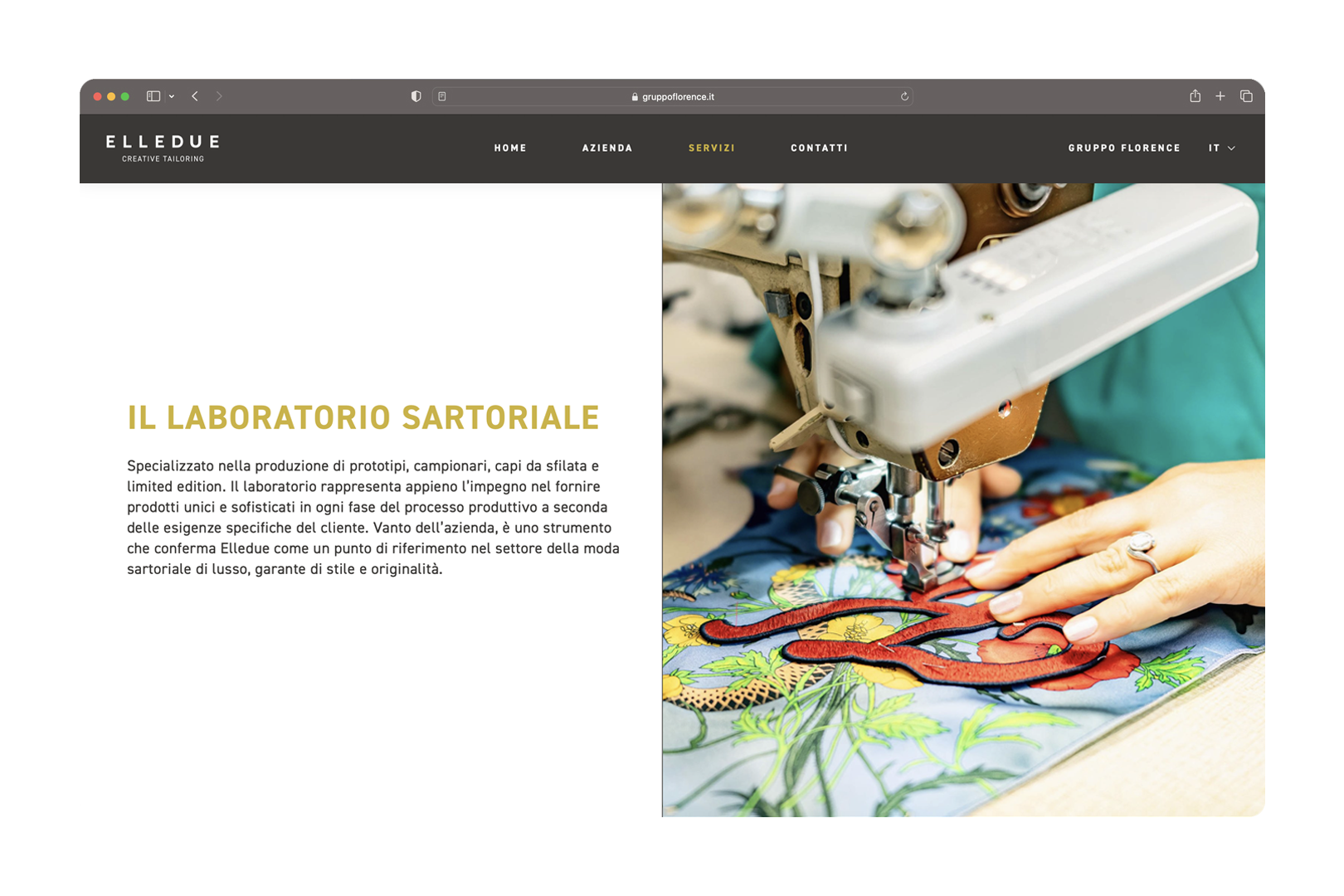The width and height of the screenshot is (1344, 896).
Task: Click the sewing machine photo
Action: coord(963,500)
